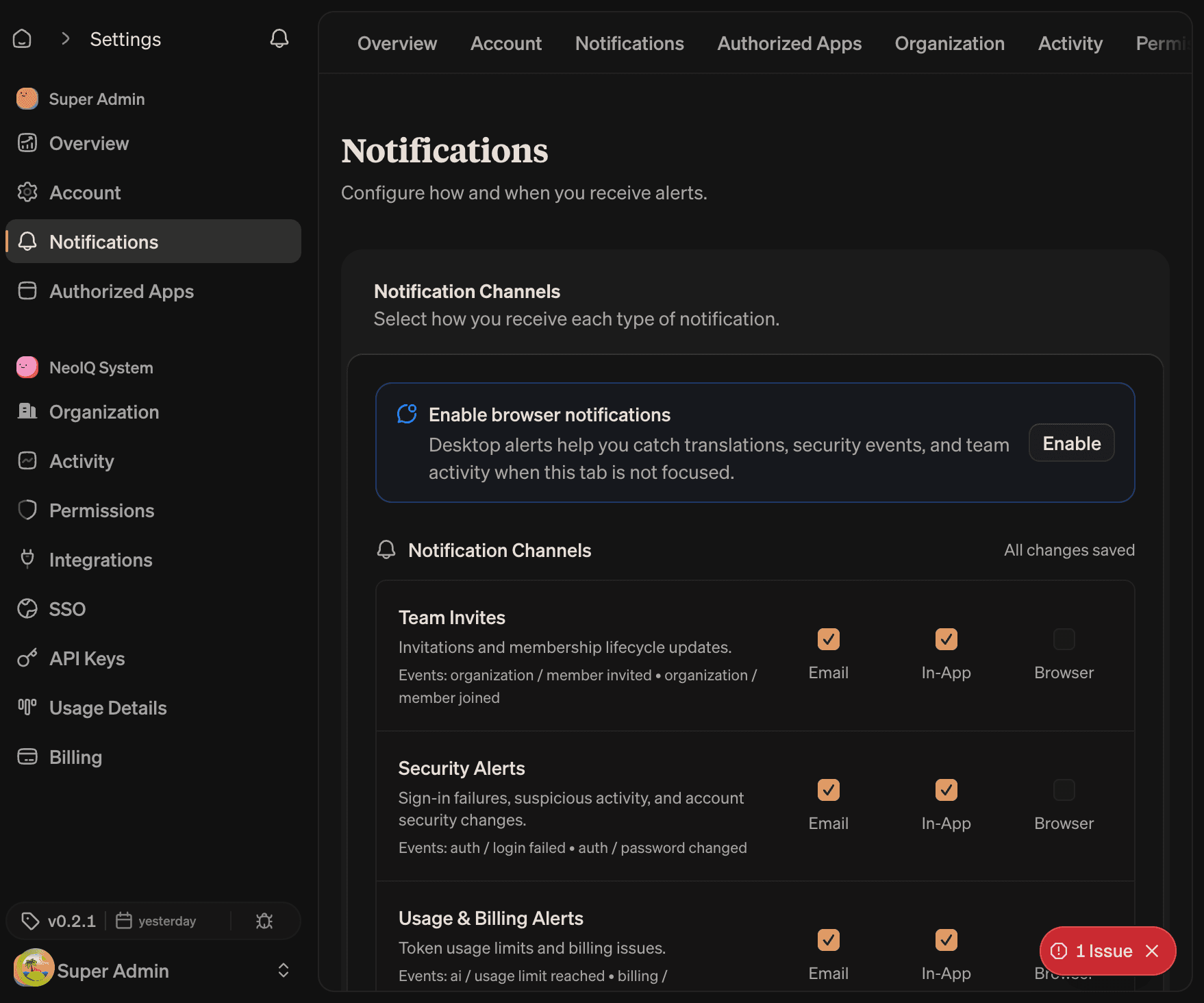The image size is (1204, 1003).
Task: Open the home icon in the breadcrumb
Action: 23,38
